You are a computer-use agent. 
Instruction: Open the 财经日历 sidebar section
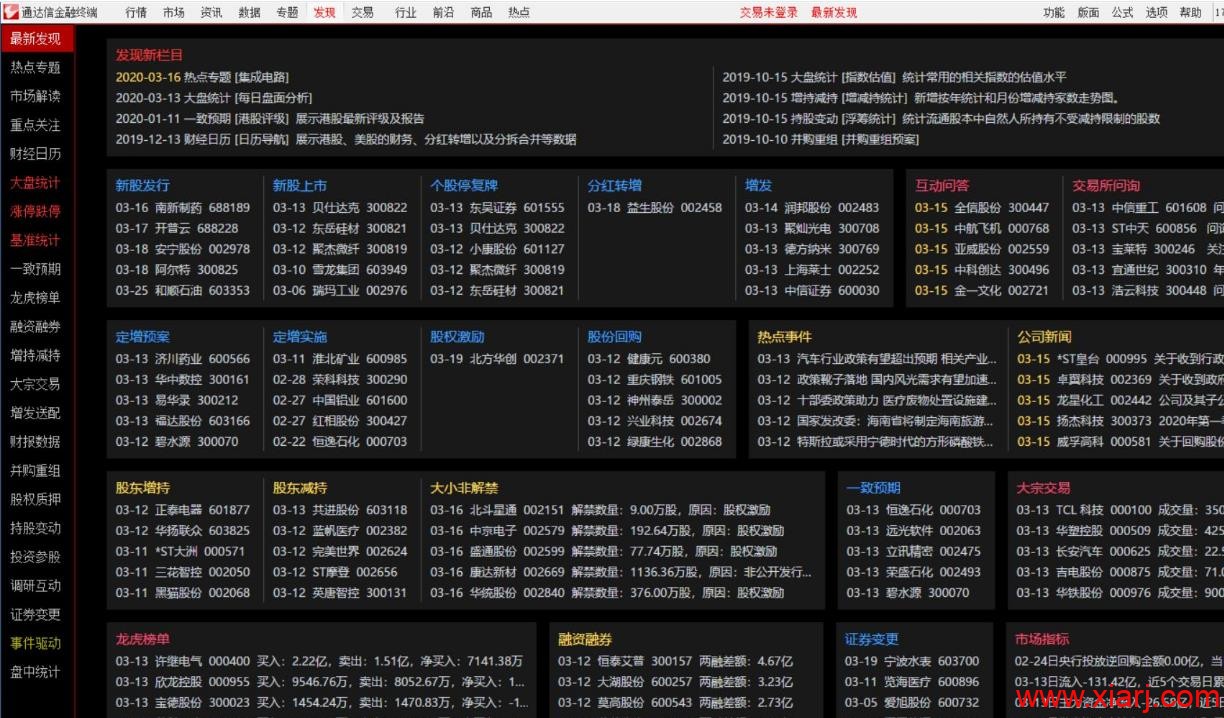[36, 154]
